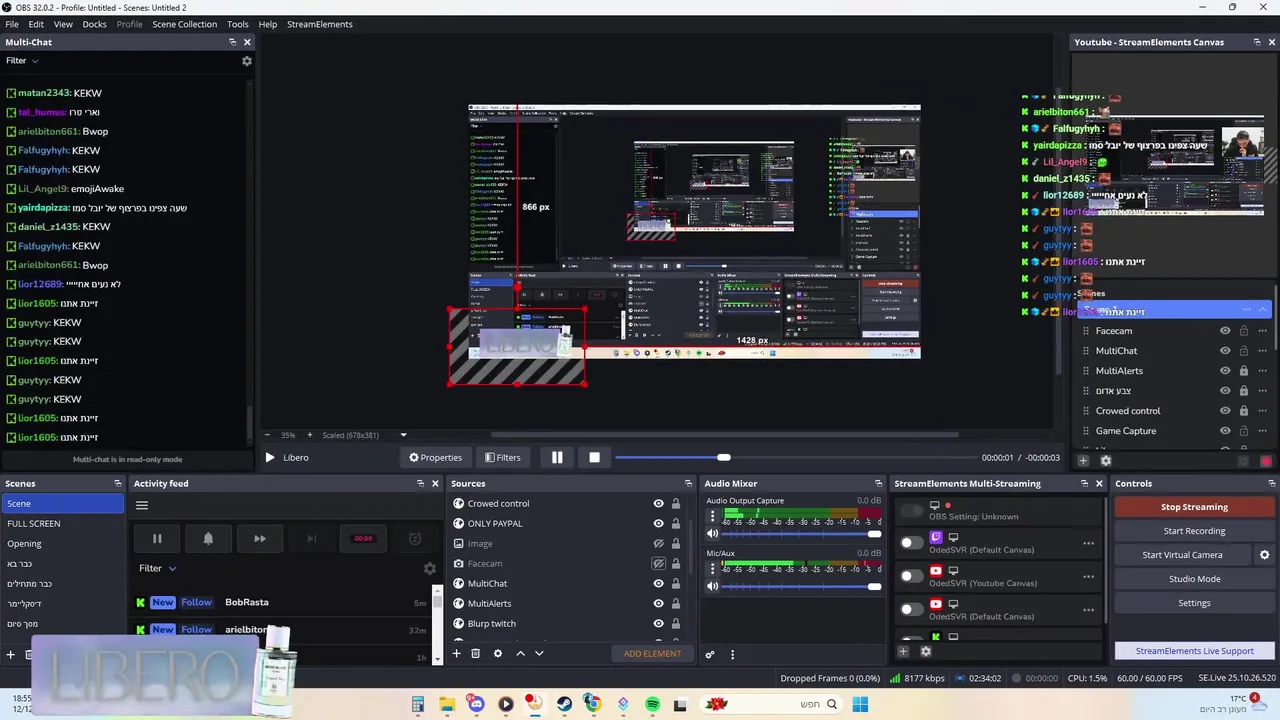Hide the MultiChat source in Sources dock

(658, 583)
